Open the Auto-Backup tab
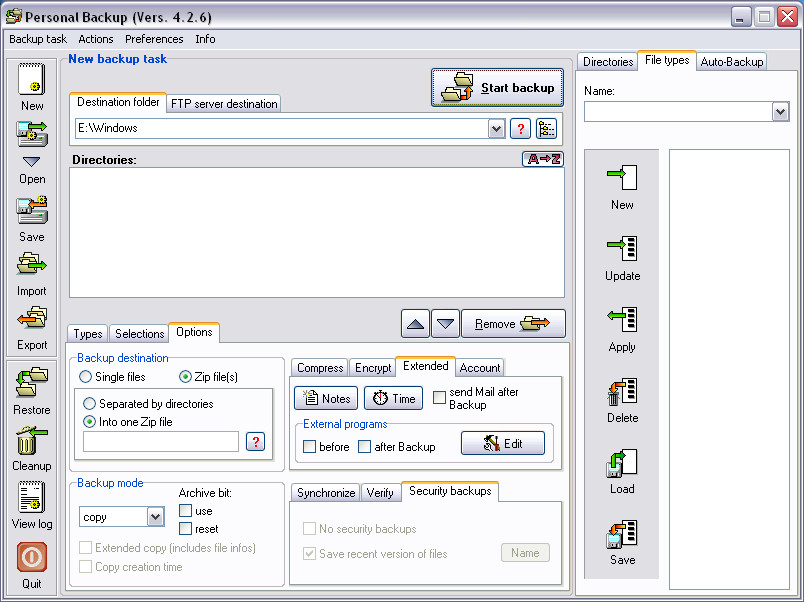Image resolution: width=804 pixels, height=602 pixels. pos(732,62)
